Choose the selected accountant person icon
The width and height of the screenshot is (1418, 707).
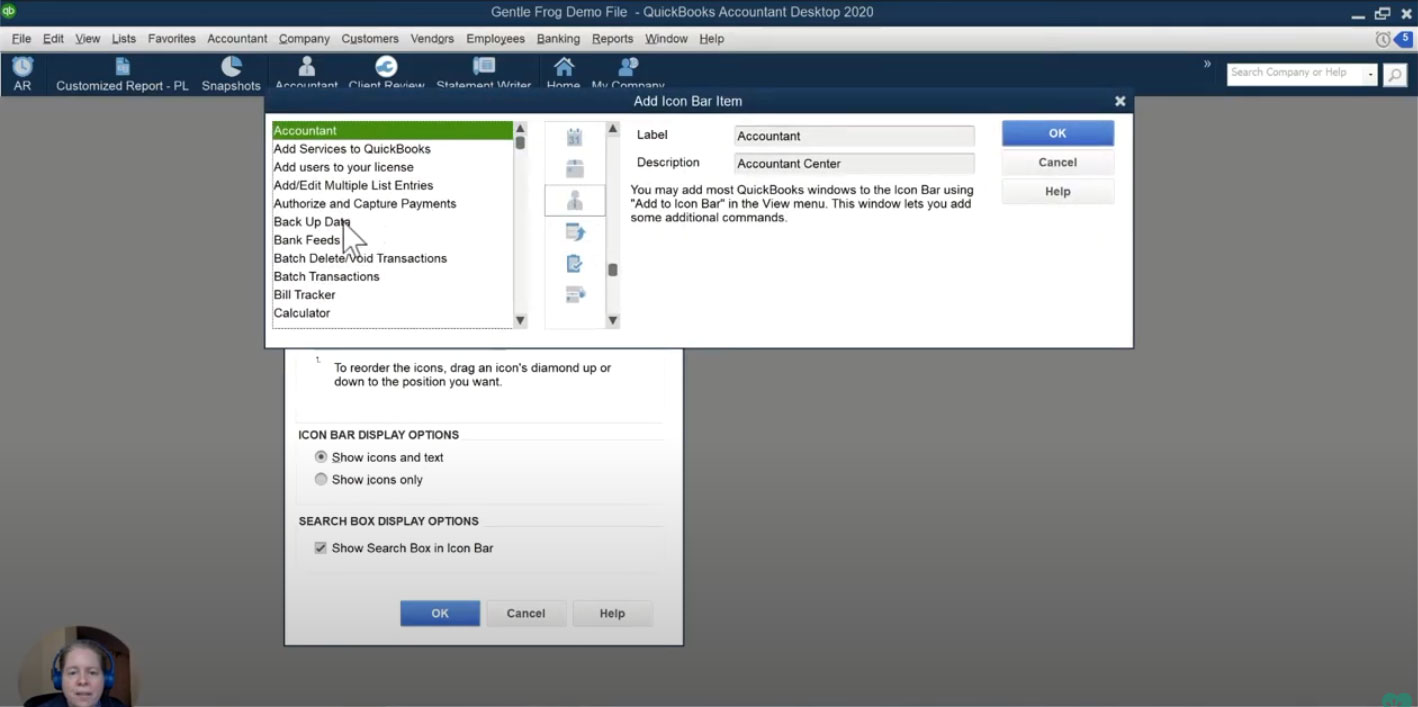(x=575, y=200)
